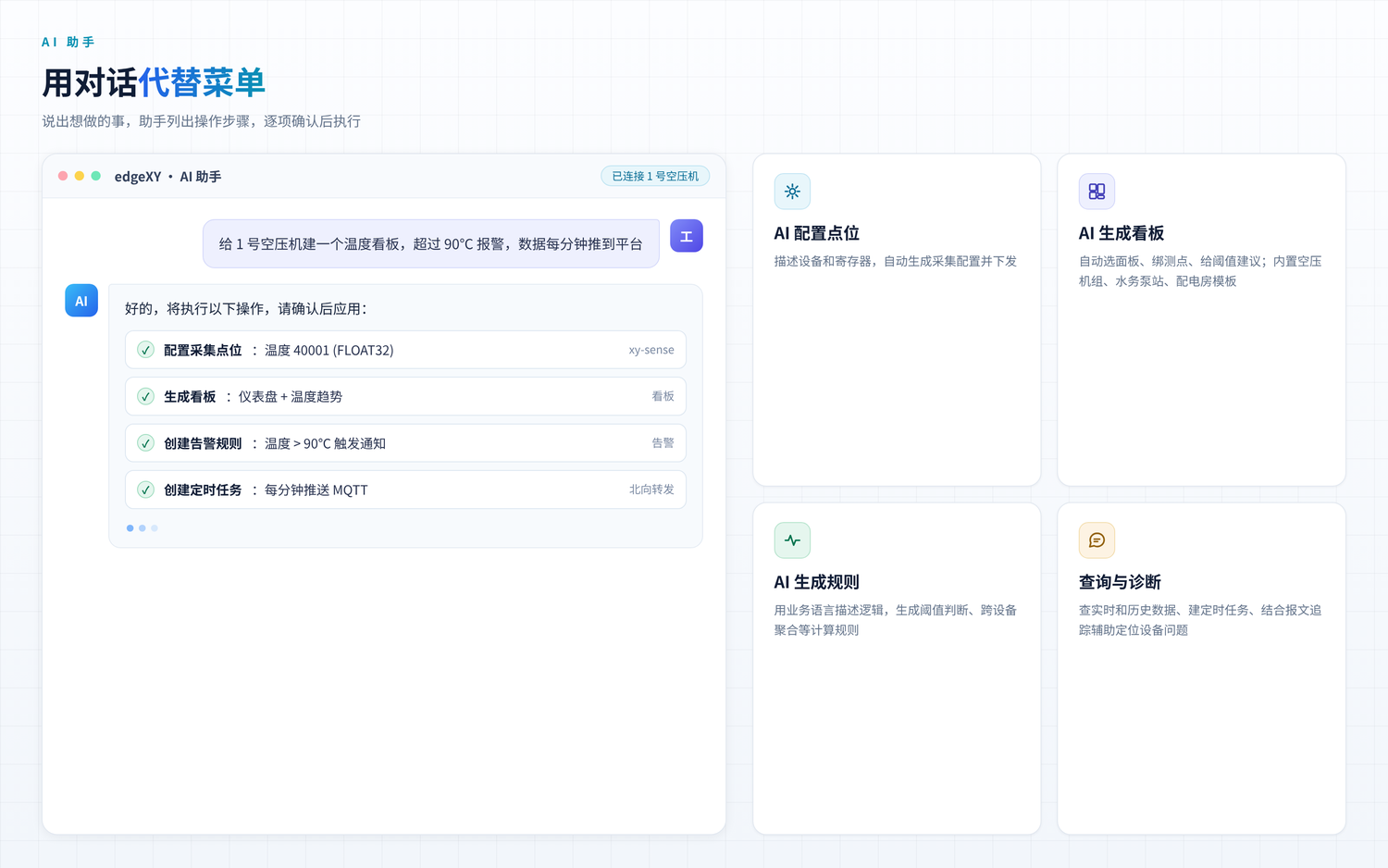This screenshot has width=1388, height=868.
Task: Toggle the check mark for 创建定时任务
Action: (x=145, y=490)
